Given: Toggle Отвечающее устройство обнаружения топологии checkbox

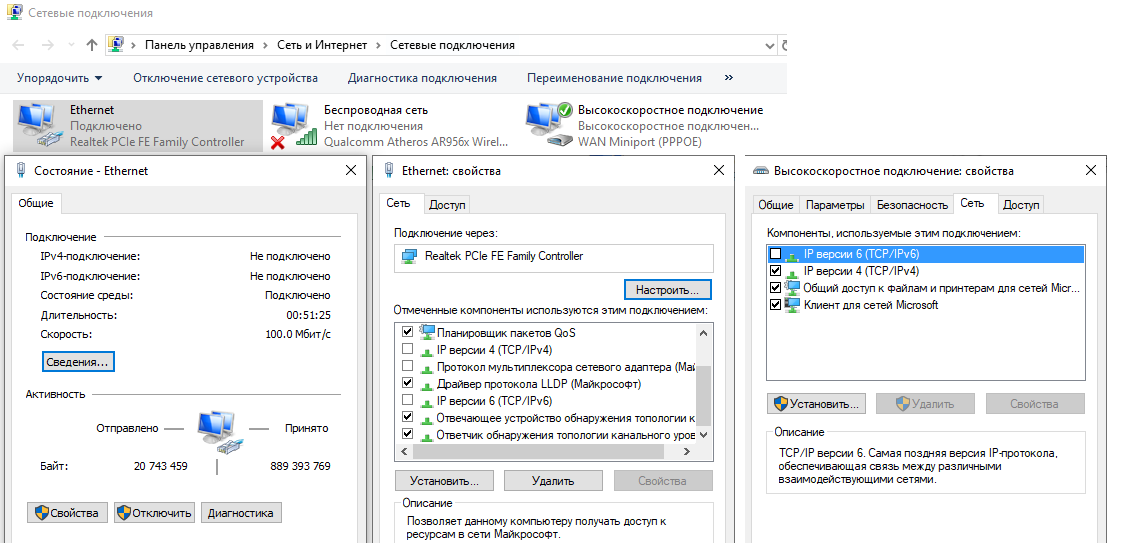Looking at the screenshot, I should click(x=408, y=417).
